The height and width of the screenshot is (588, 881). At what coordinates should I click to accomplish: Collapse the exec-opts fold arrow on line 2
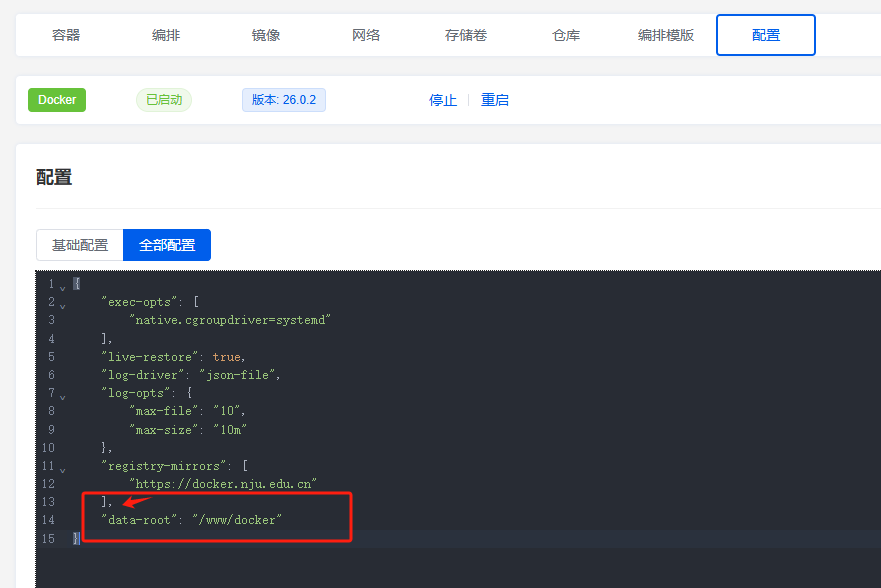(x=62, y=307)
